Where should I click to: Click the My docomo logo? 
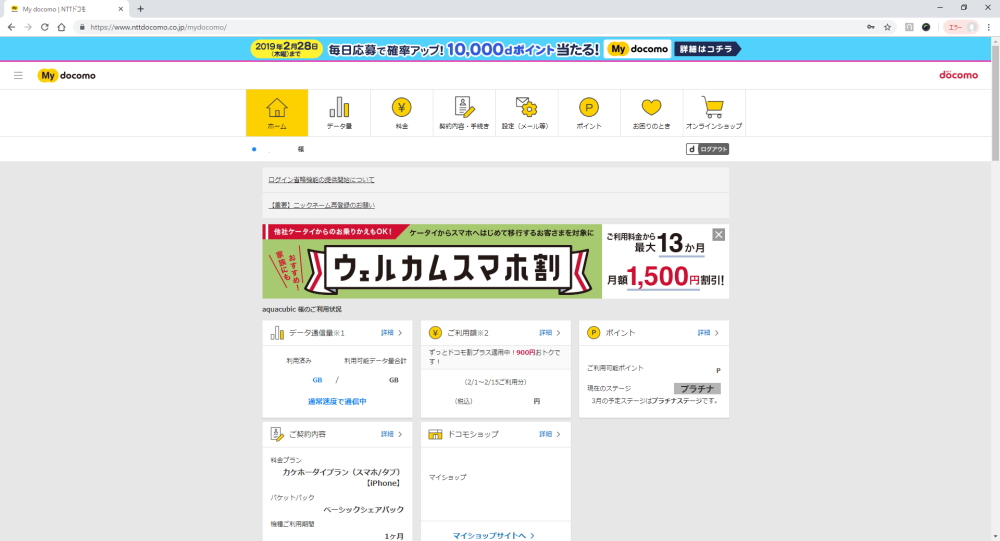(x=67, y=75)
